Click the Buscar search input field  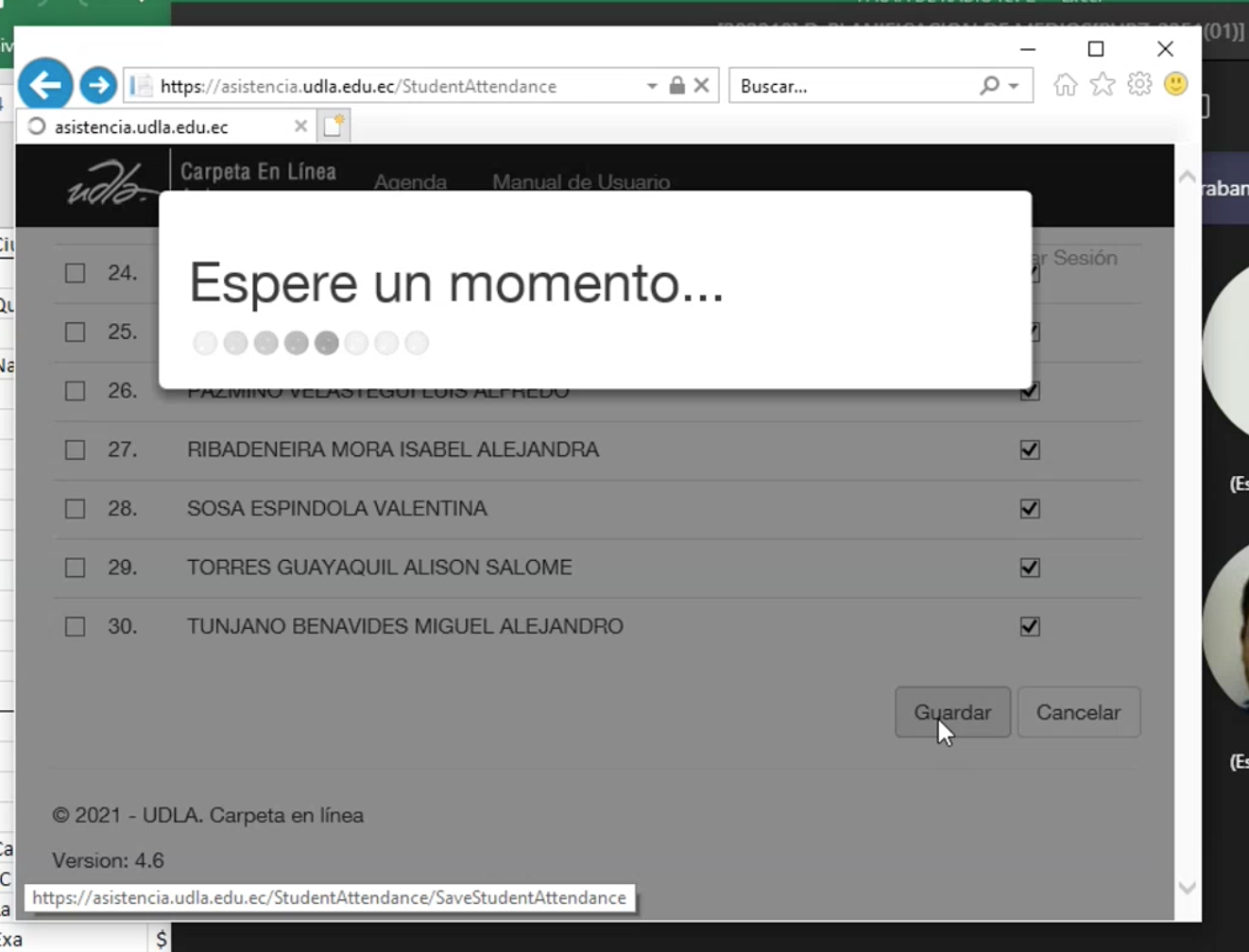[x=850, y=86]
